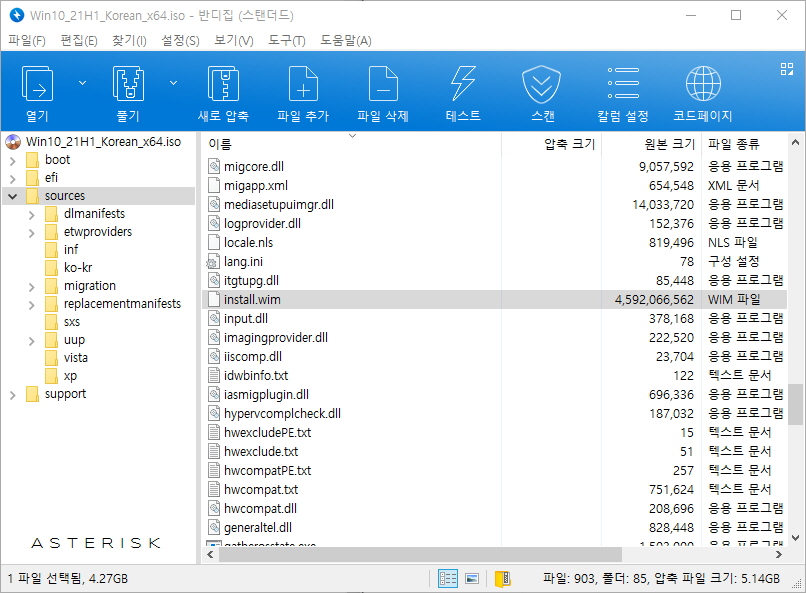Screen dimensions: 806x593
Task: Expand the efi folder in tree
Action: [13, 179]
